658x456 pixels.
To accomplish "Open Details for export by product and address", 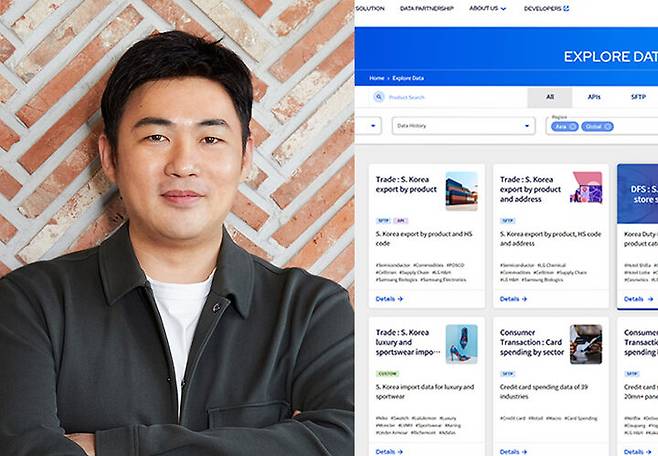I will click(513, 299).
